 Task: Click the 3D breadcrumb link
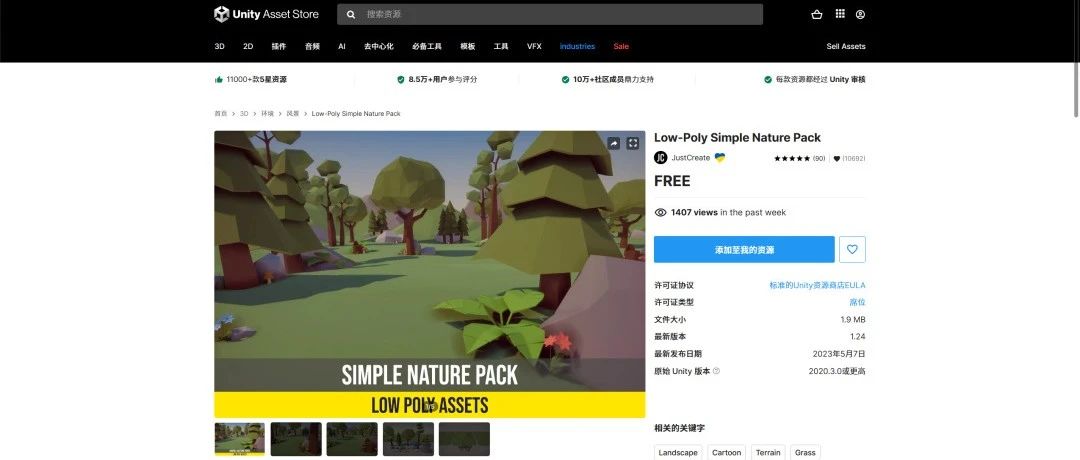[x=244, y=114]
